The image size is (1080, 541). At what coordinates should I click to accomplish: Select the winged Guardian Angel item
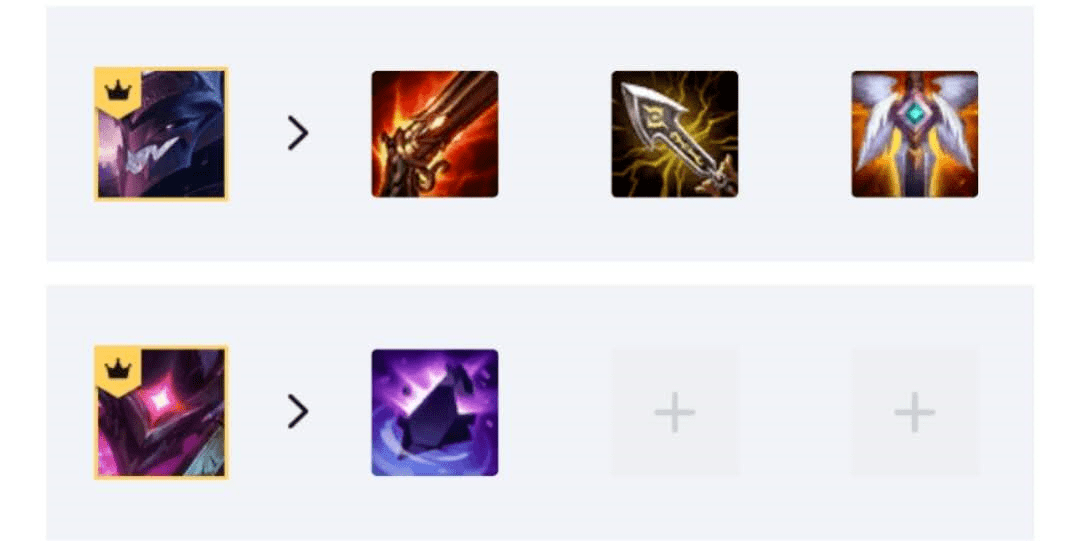point(914,134)
